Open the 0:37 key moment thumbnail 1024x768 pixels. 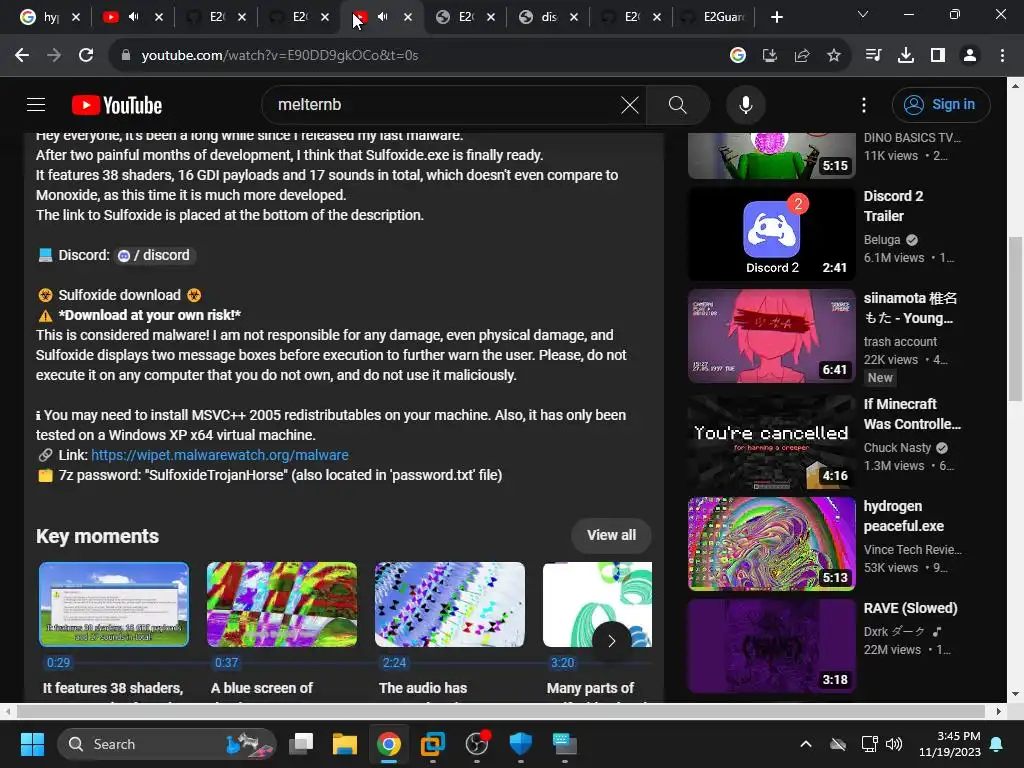281,604
